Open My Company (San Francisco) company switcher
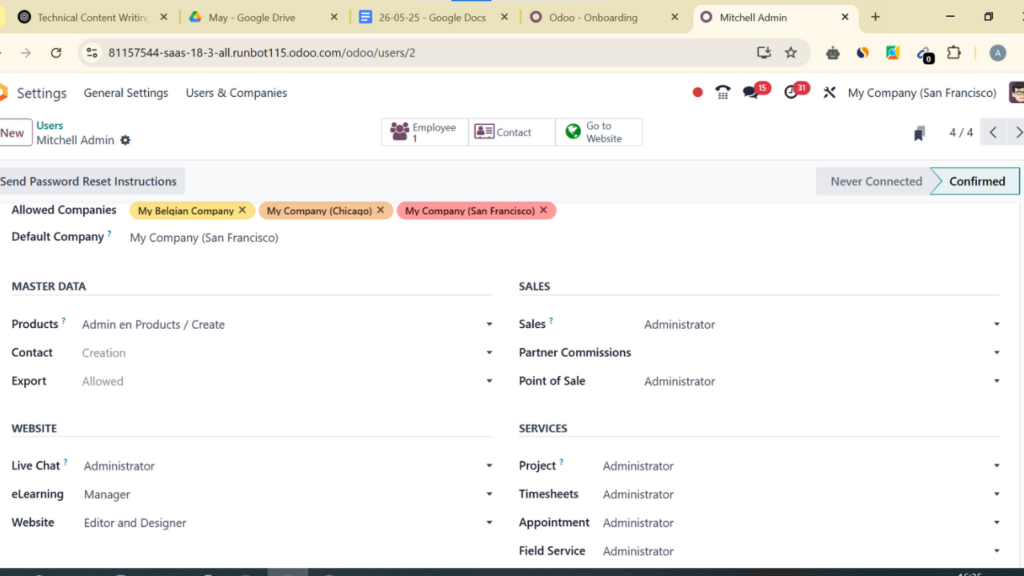The width and height of the screenshot is (1024, 576). (x=922, y=93)
